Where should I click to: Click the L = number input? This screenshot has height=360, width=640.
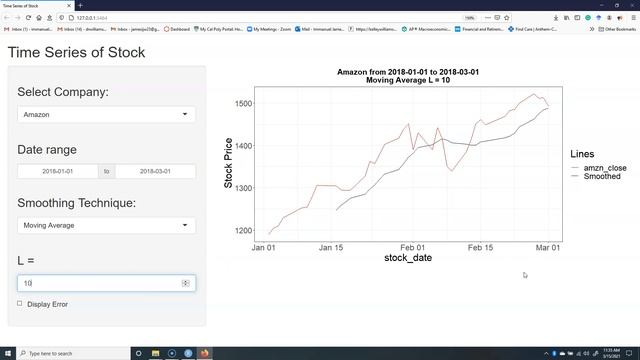[106, 283]
